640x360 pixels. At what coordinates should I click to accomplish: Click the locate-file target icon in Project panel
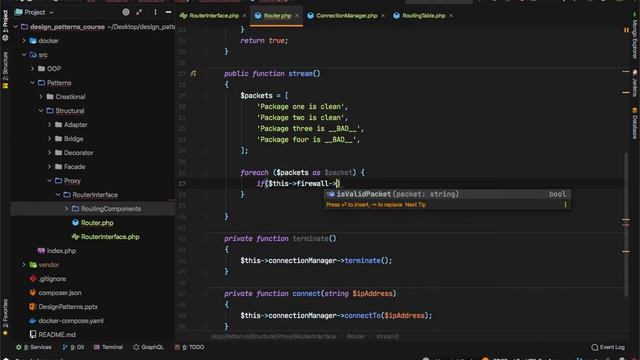click(126, 12)
